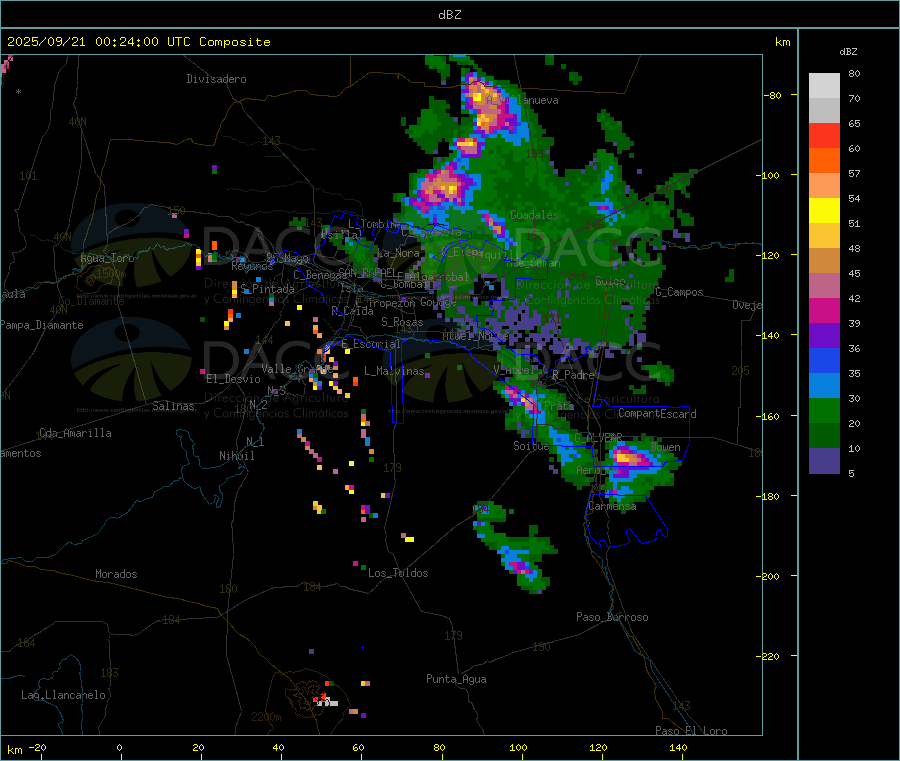The height and width of the screenshot is (761, 900).
Task: Click the timestamp text 2025/09/21 00:24:00 UTC
Action: (x=99, y=42)
